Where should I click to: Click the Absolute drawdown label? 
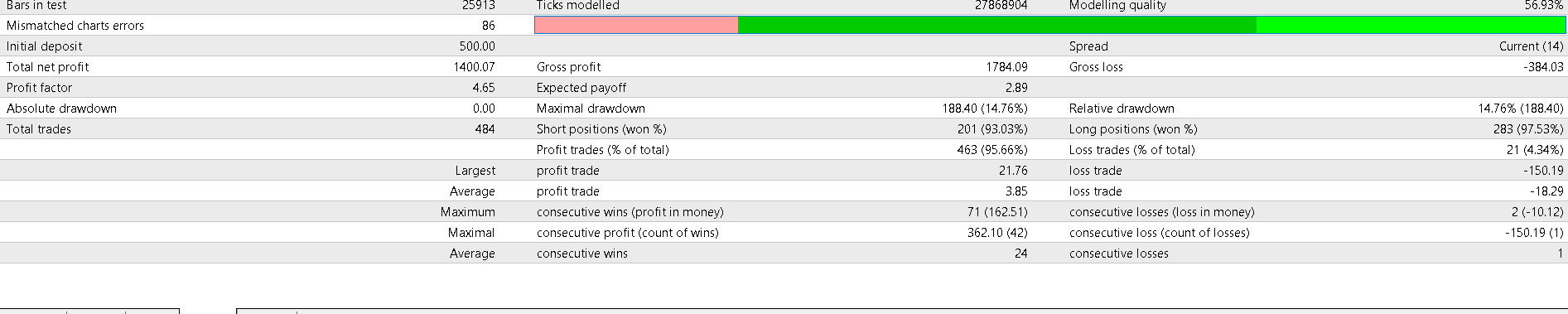[61, 109]
